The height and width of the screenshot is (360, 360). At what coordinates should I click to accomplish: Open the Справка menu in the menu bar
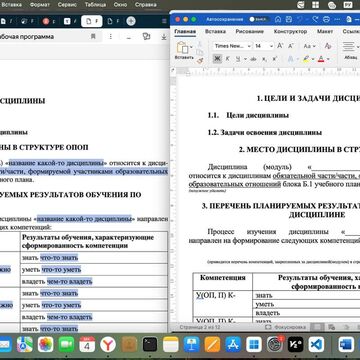click(x=146, y=5)
